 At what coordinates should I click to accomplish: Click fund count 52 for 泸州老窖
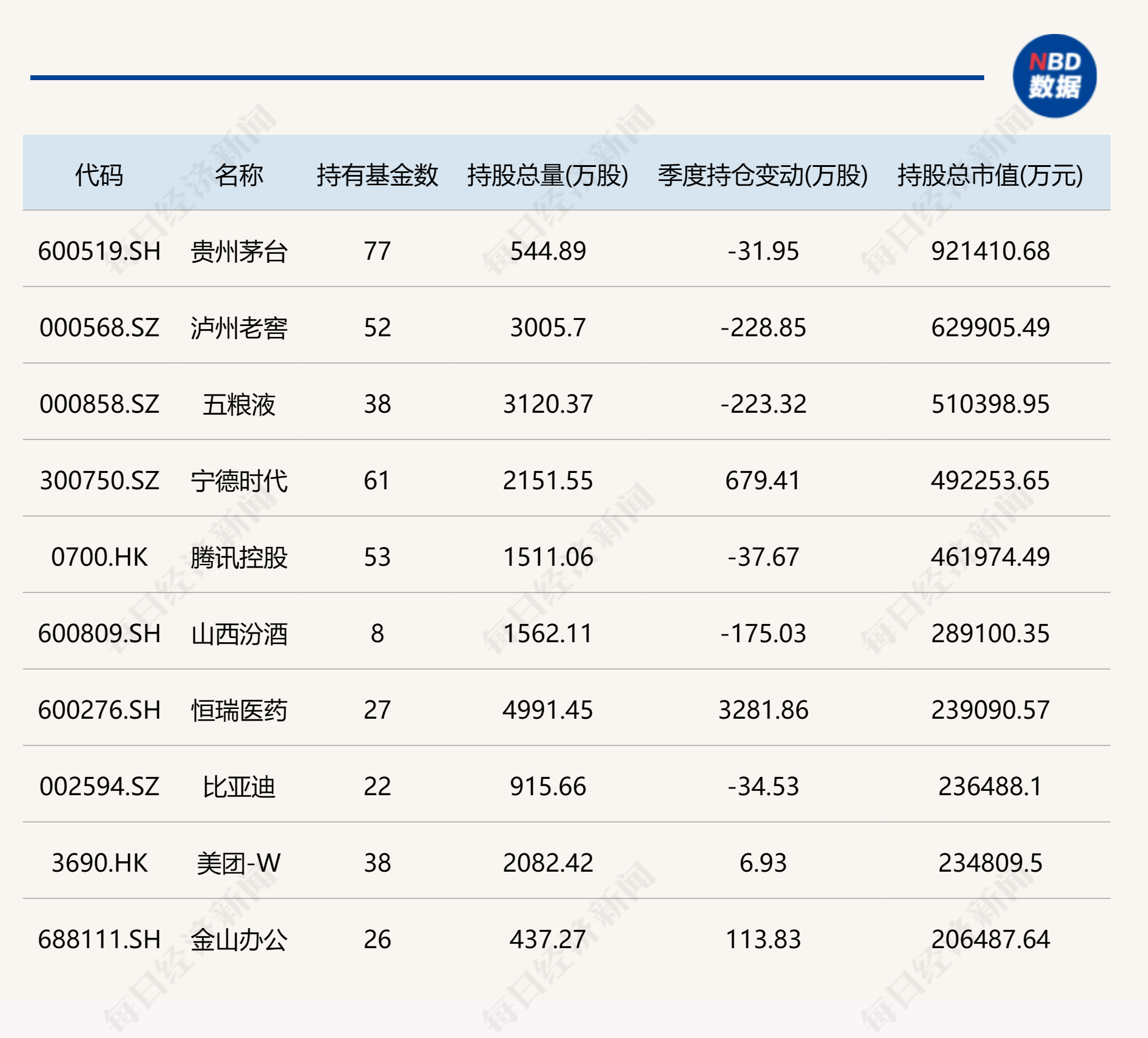pyautogui.click(x=377, y=328)
